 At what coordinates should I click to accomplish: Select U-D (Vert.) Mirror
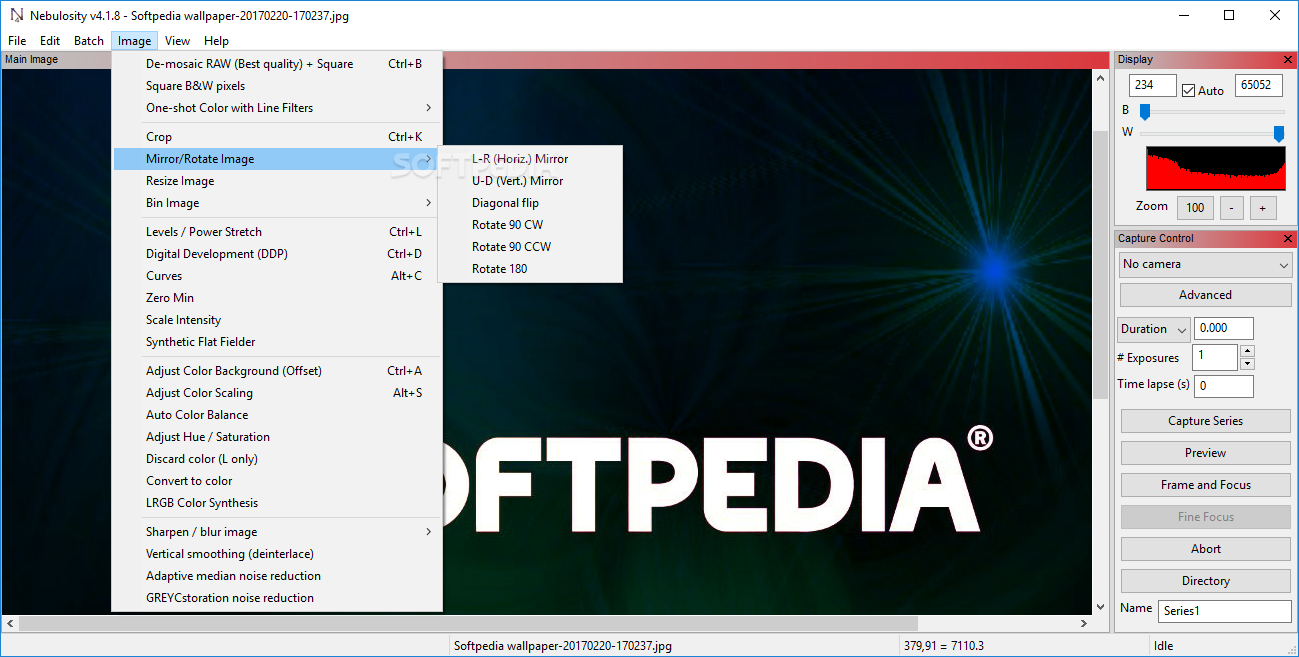tap(530, 181)
